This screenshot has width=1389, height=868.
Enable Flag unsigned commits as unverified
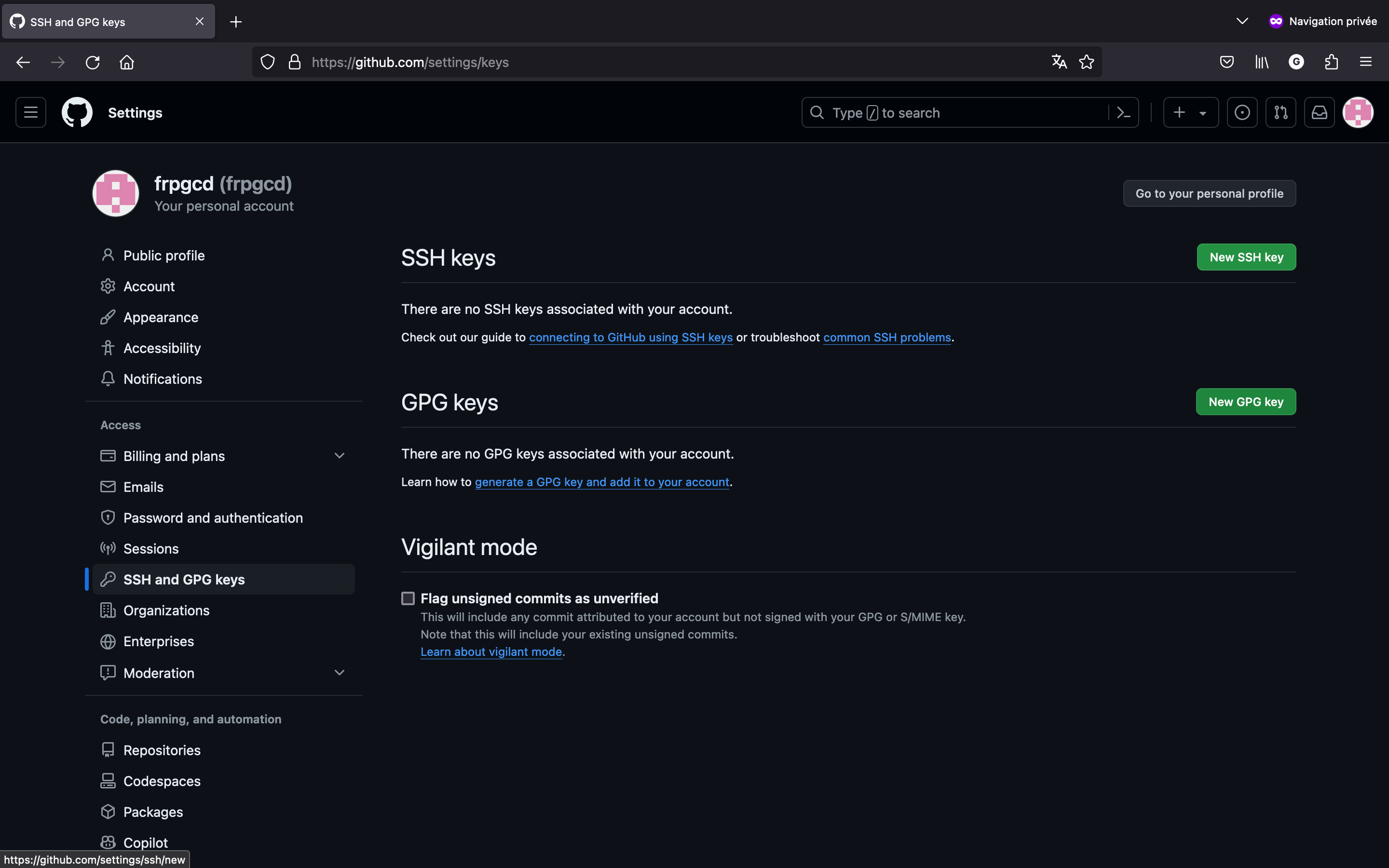pyautogui.click(x=408, y=599)
